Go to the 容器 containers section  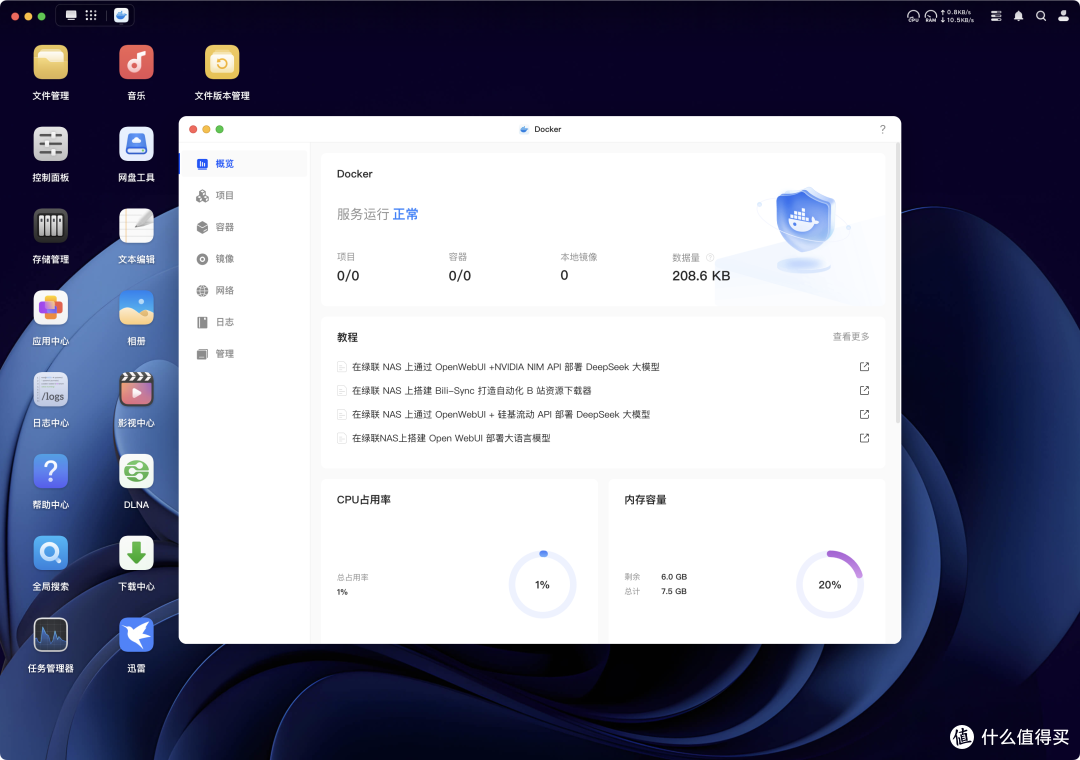[244, 227]
